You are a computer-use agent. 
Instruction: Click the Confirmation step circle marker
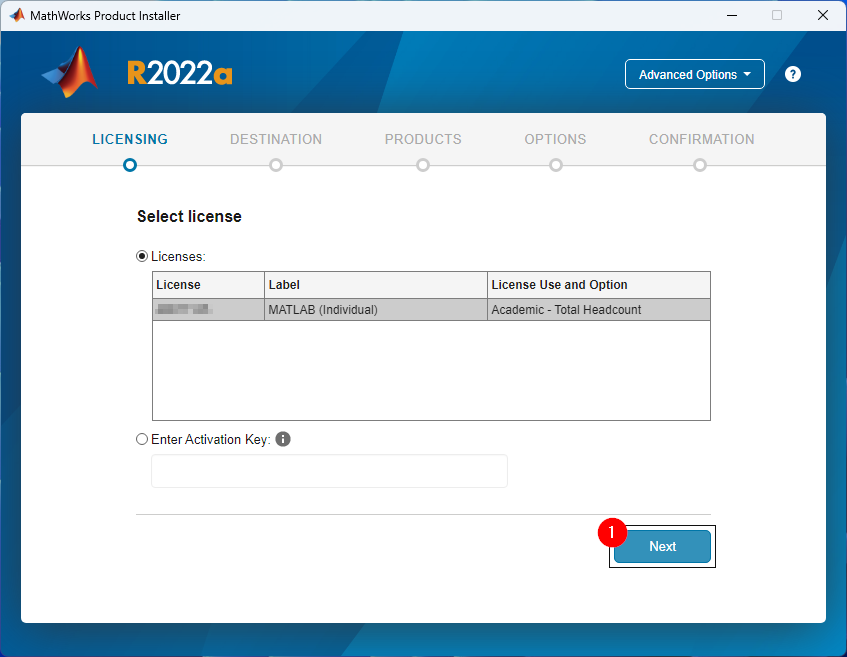pos(700,165)
